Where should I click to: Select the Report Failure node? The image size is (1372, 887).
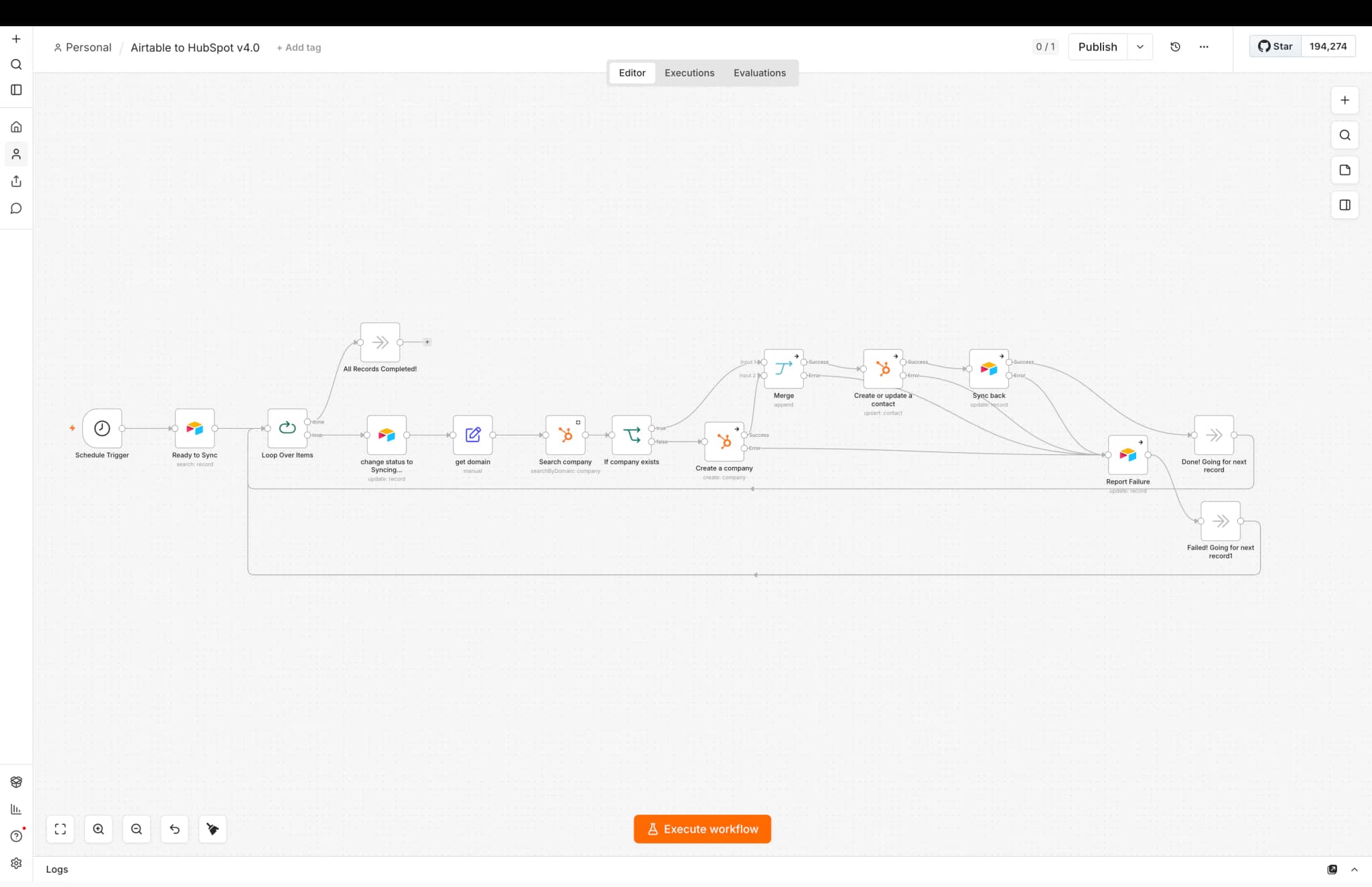[x=1128, y=455]
